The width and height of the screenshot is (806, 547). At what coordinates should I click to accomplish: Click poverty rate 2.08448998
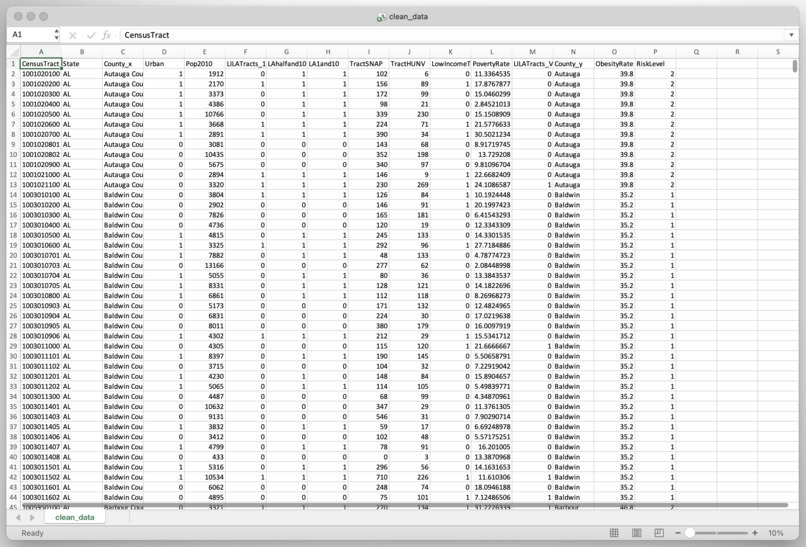point(491,265)
